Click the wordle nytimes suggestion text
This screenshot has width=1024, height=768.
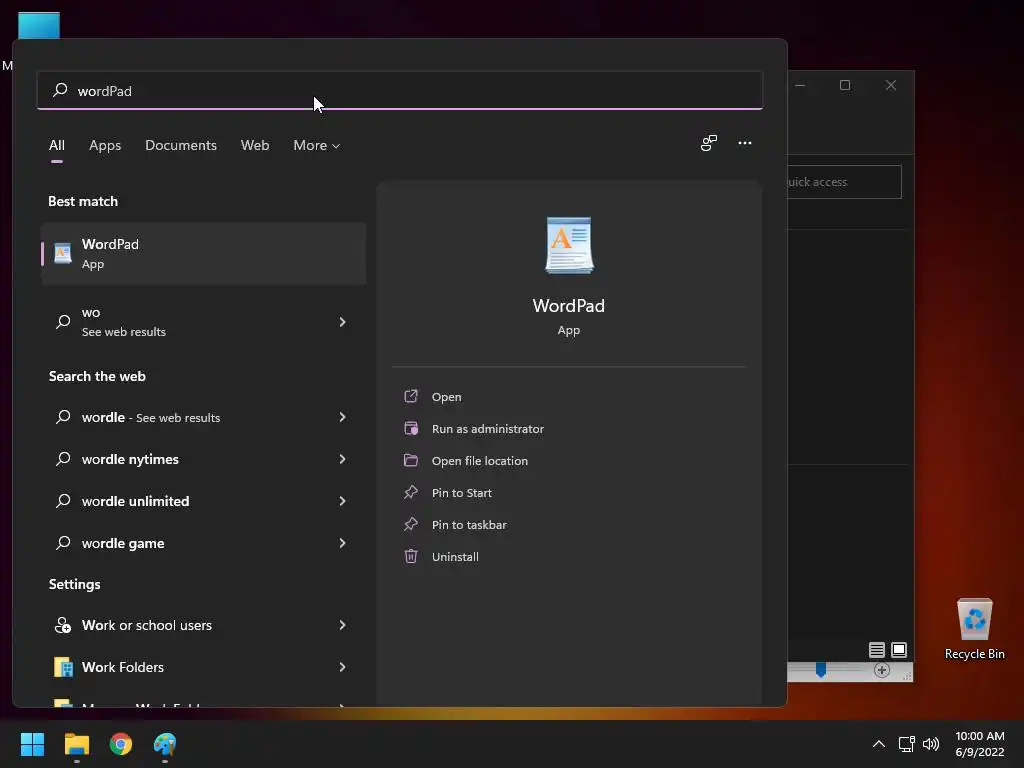tap(130, 459)
